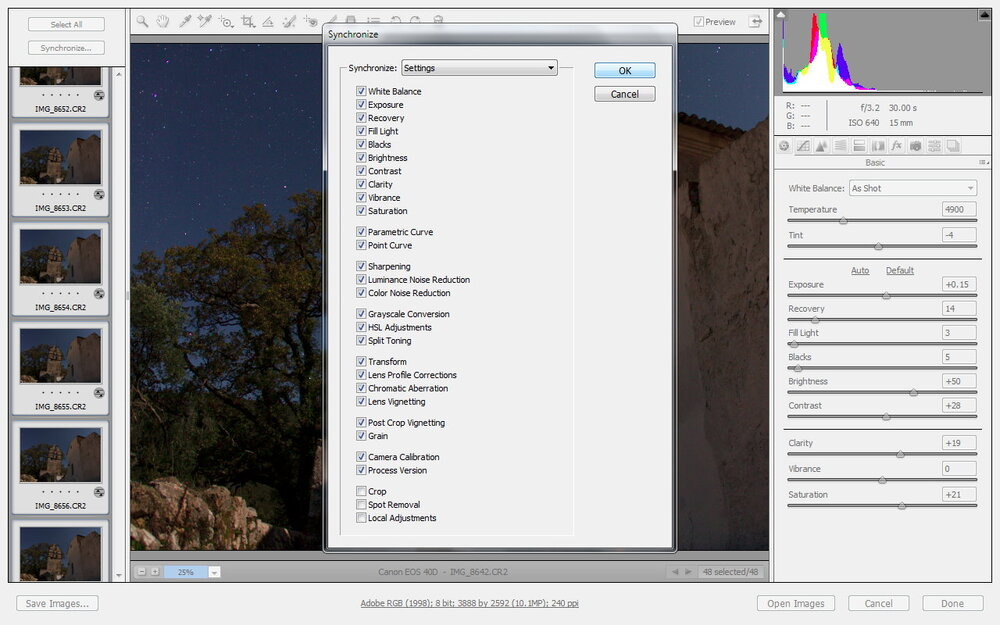Select the Crop tool
Image resolution: width=1000 pixels, height=625 pixels.
coord(247,21)
